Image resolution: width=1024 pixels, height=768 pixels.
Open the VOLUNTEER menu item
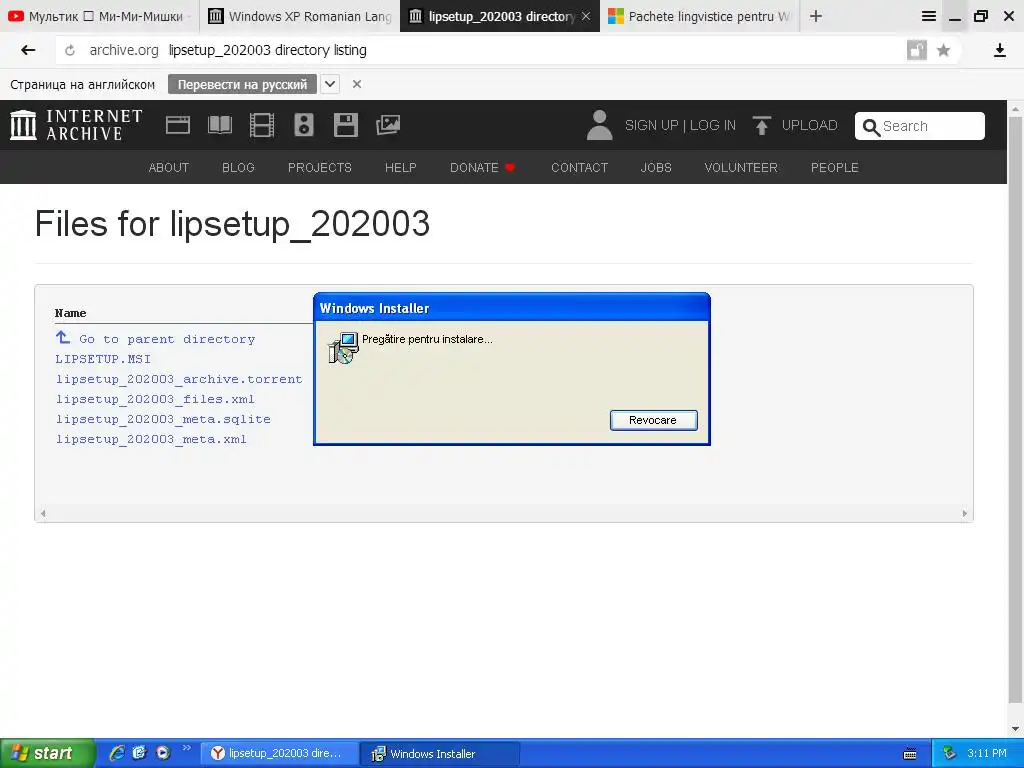[x=741, y=168]
